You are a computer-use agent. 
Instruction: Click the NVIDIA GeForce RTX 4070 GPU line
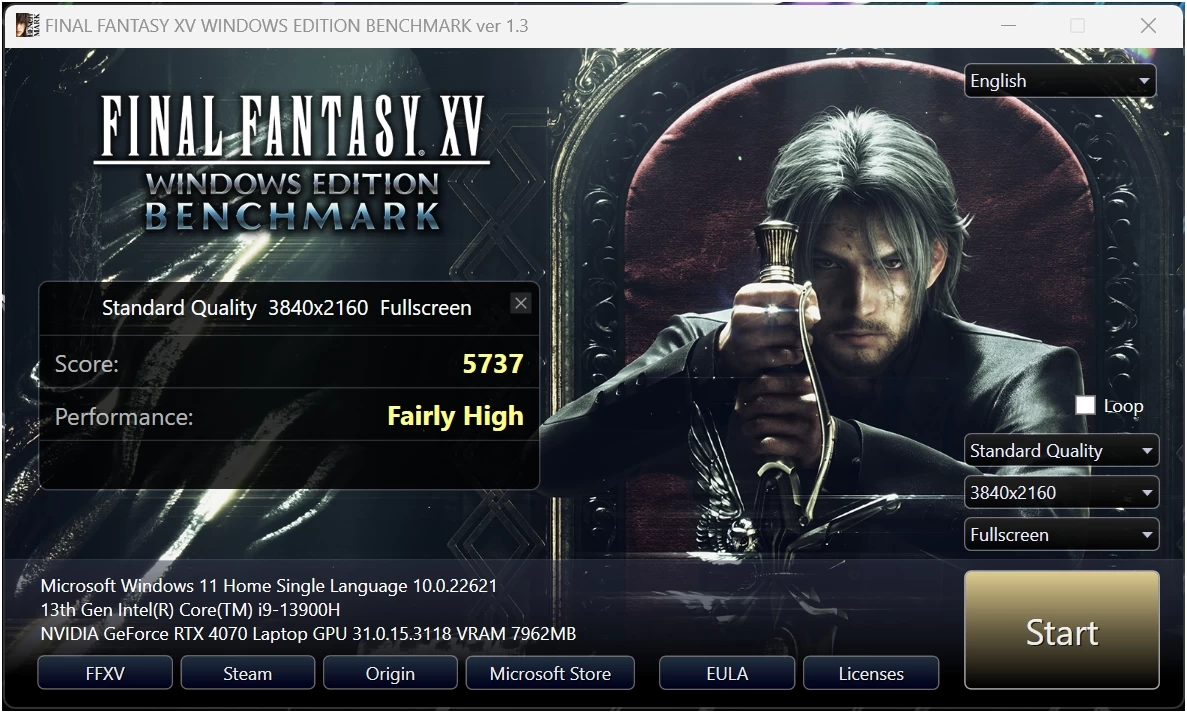(x=308, y=634)
